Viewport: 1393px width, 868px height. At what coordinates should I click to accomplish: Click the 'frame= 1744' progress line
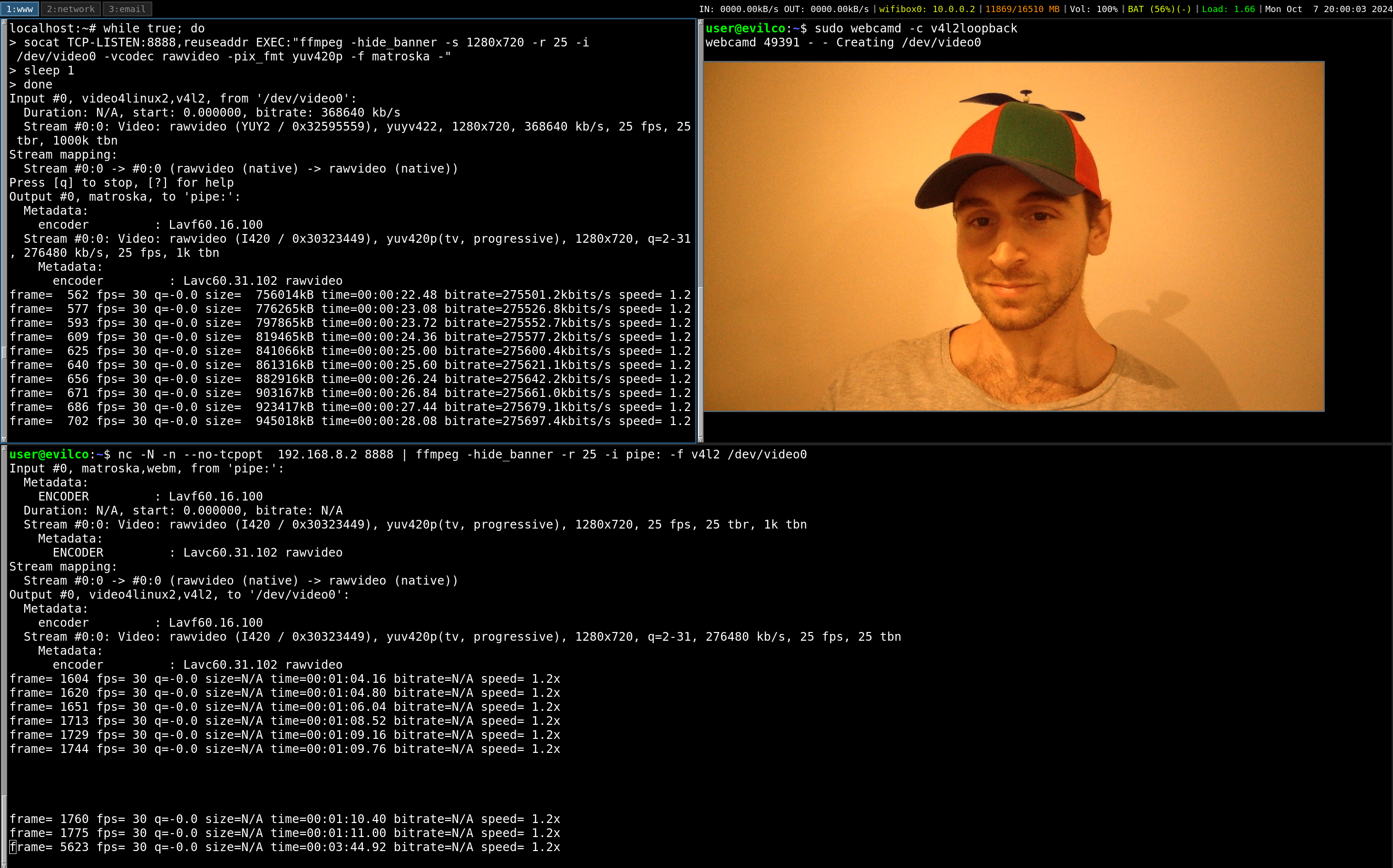284,749
